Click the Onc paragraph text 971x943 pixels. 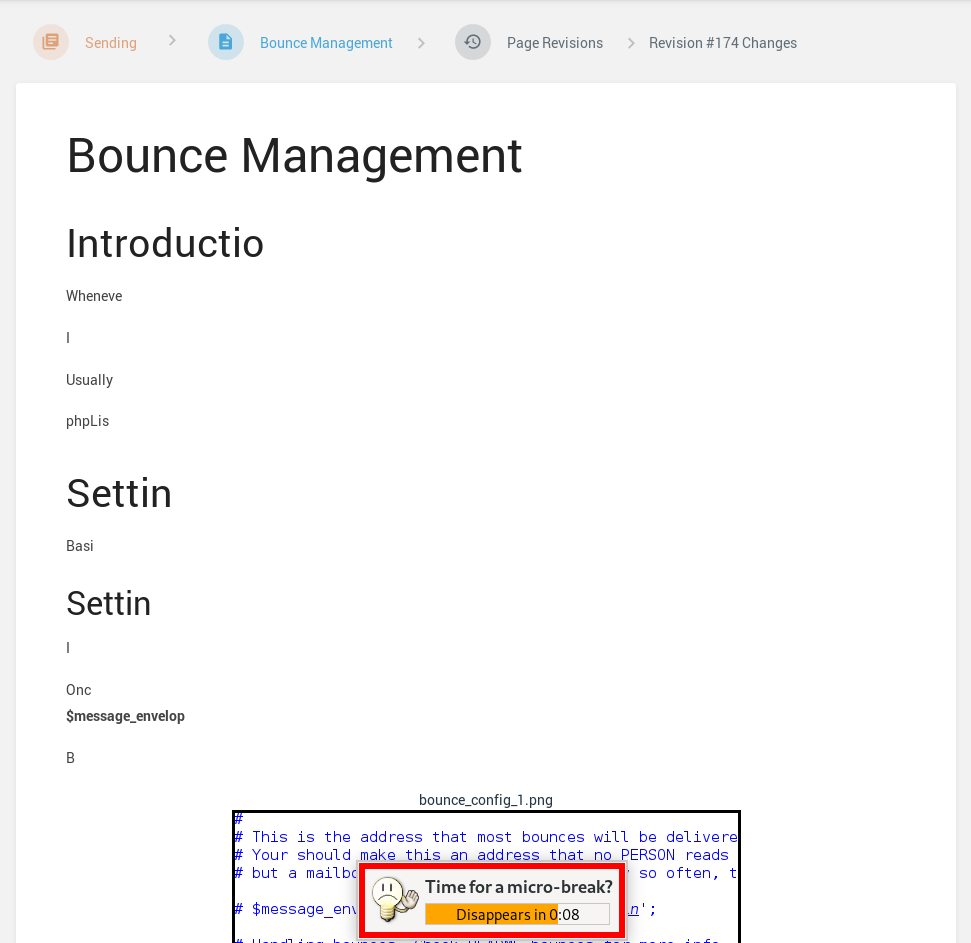[79, 690]
